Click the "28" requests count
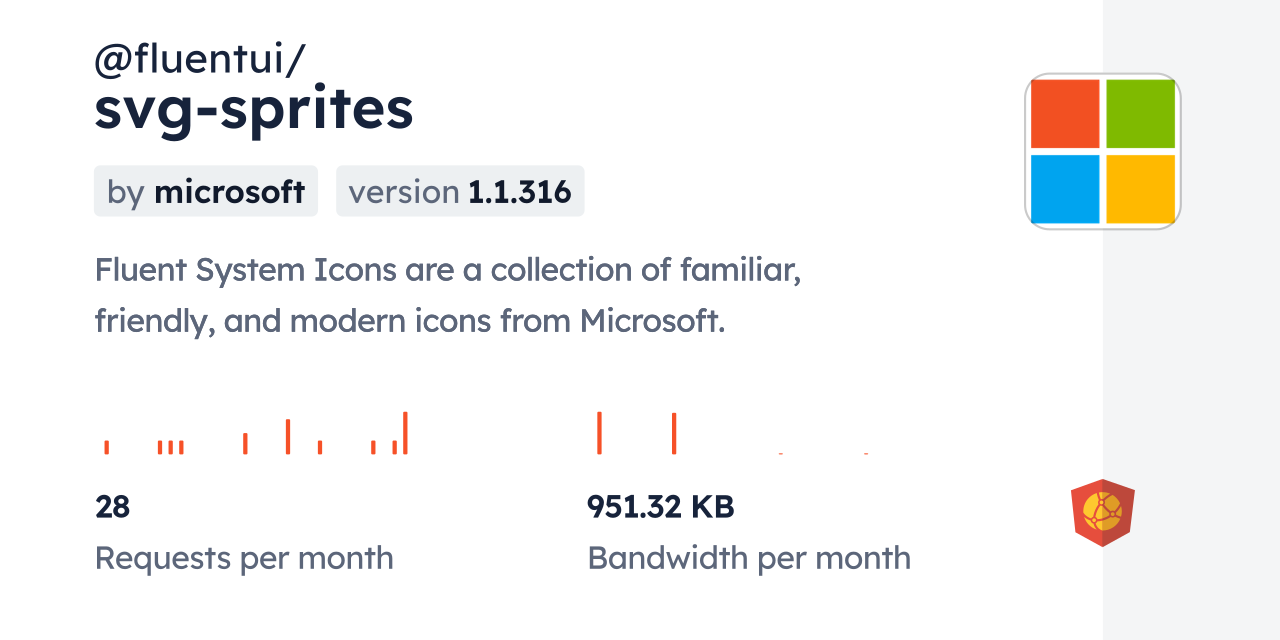This screenshot has height=640, width=1280. (112, 507)
